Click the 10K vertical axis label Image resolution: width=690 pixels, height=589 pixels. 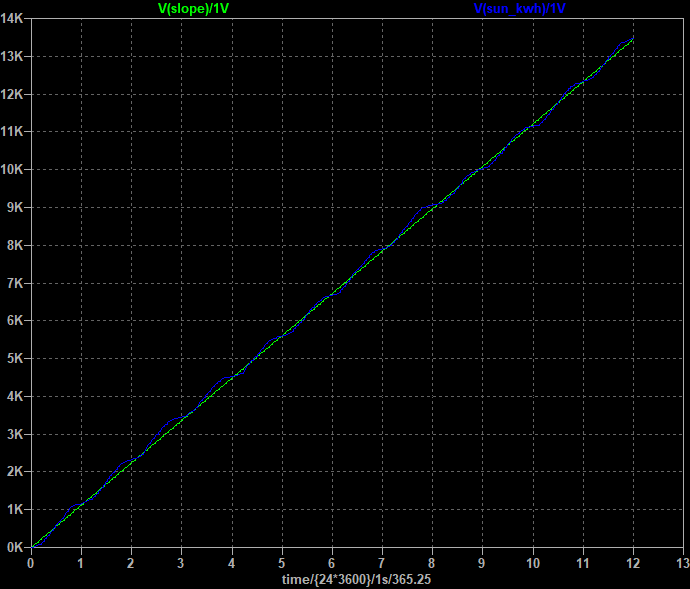pyautogui.click(x=12, y=169)
